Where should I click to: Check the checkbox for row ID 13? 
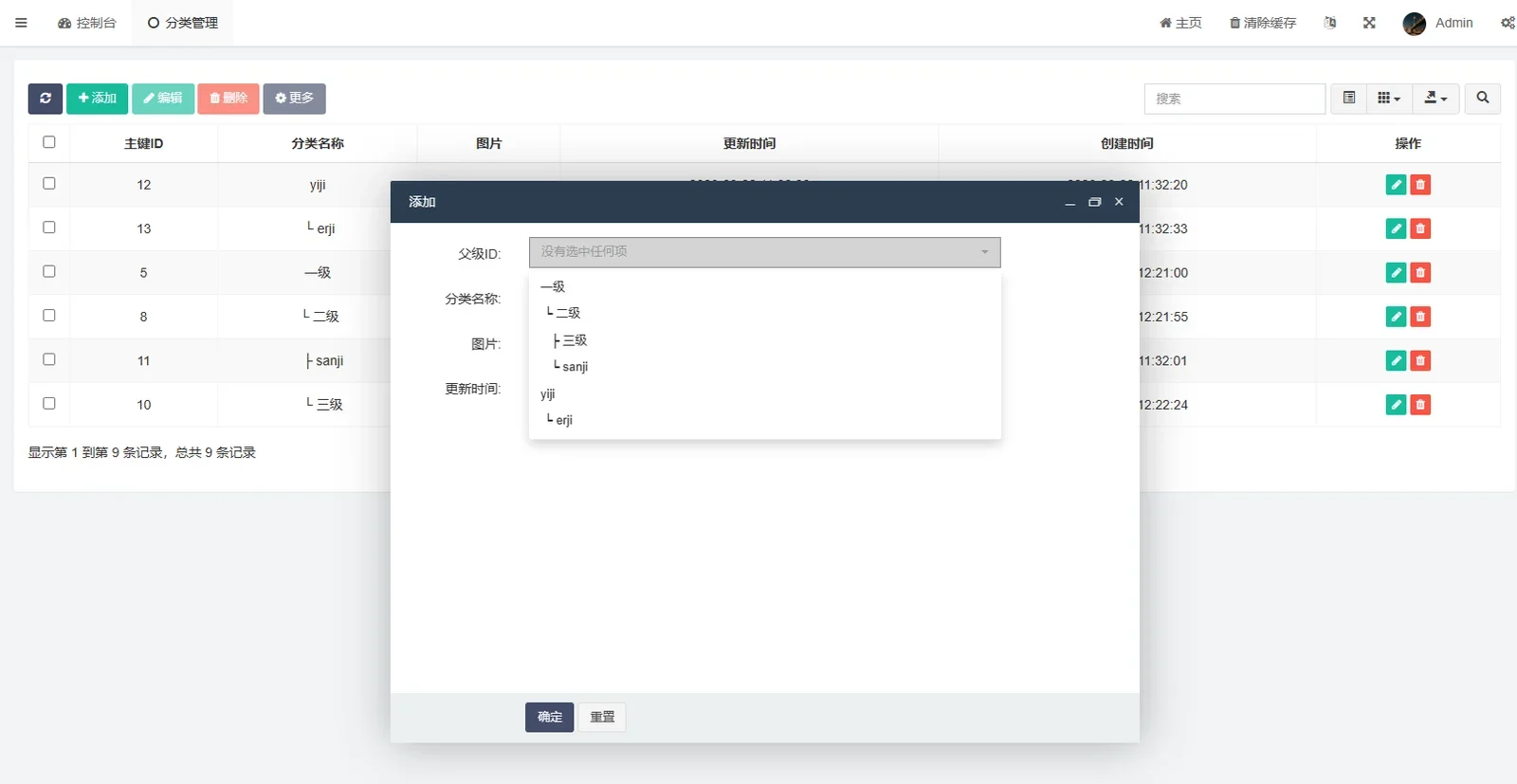coord(49,228)
